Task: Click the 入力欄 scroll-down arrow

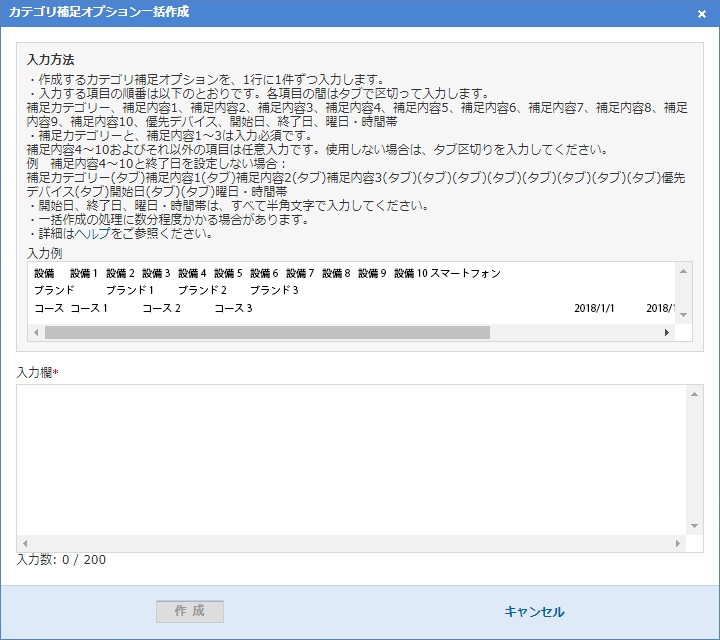Action: coord(694,526)
